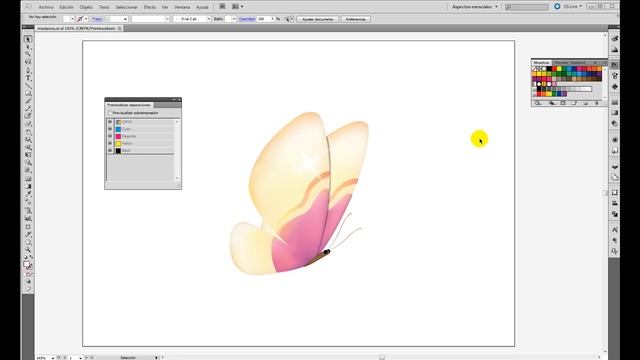Viewport: 640px width, 360px height.
Task: Enable Previsualizar sobreimpresión checkbox
Action: (109, 113)
